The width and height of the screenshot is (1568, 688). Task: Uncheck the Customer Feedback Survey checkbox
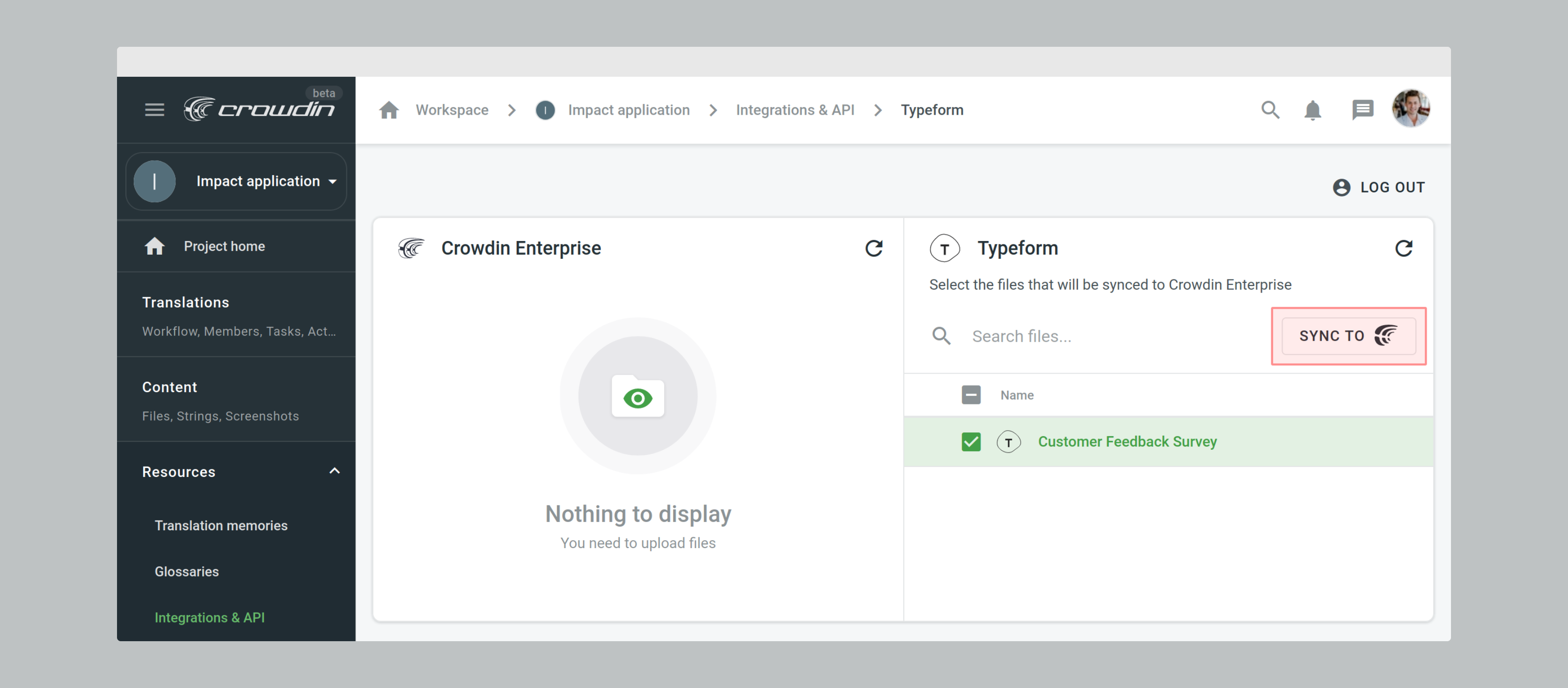971,441
